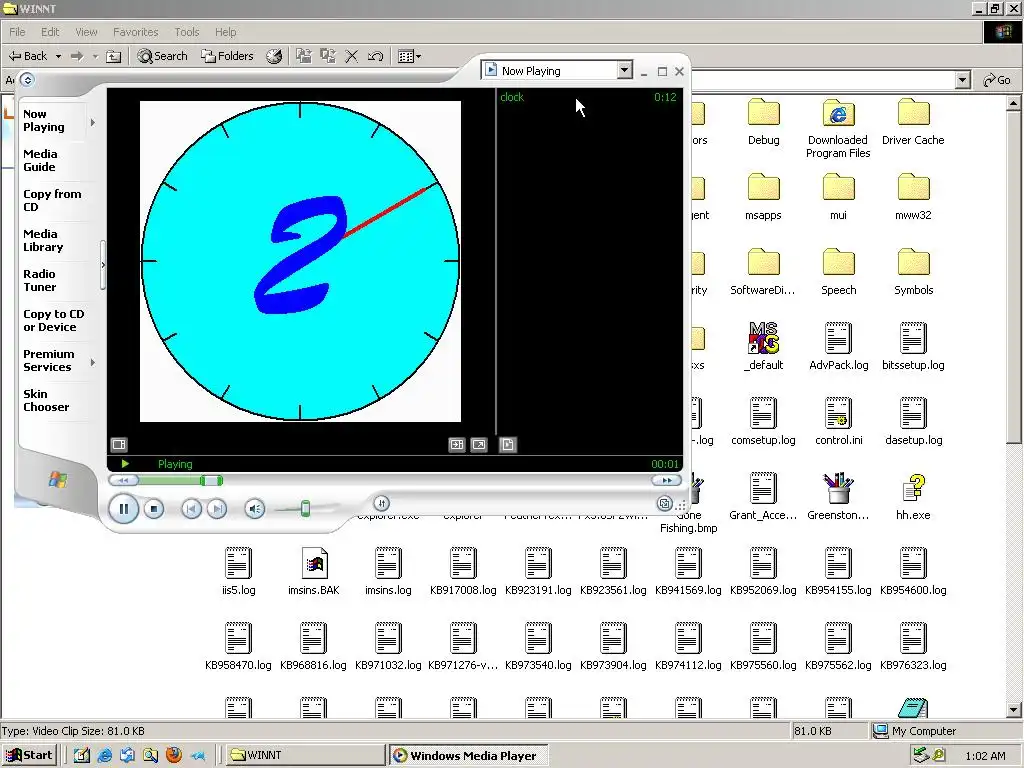The height and width of the screenshot is (768, 1024).
Task: Click the Search toolbar button
Action: pyautogui.click(x=162, y=56)
